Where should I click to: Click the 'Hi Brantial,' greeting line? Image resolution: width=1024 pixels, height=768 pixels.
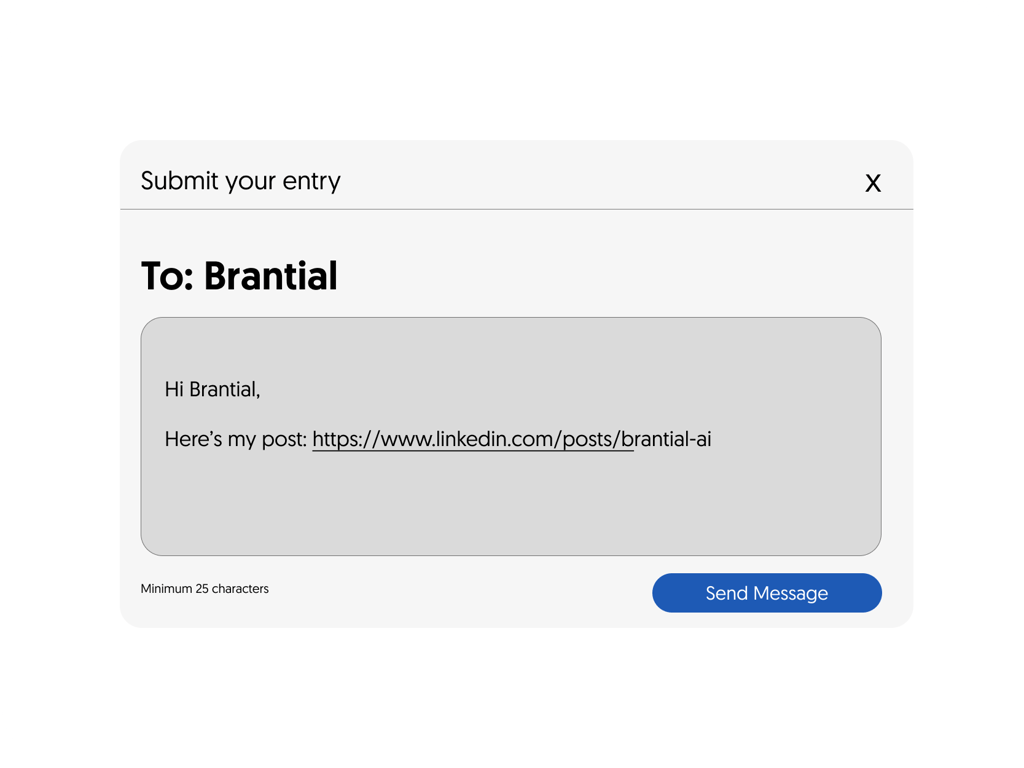point(211,389)
